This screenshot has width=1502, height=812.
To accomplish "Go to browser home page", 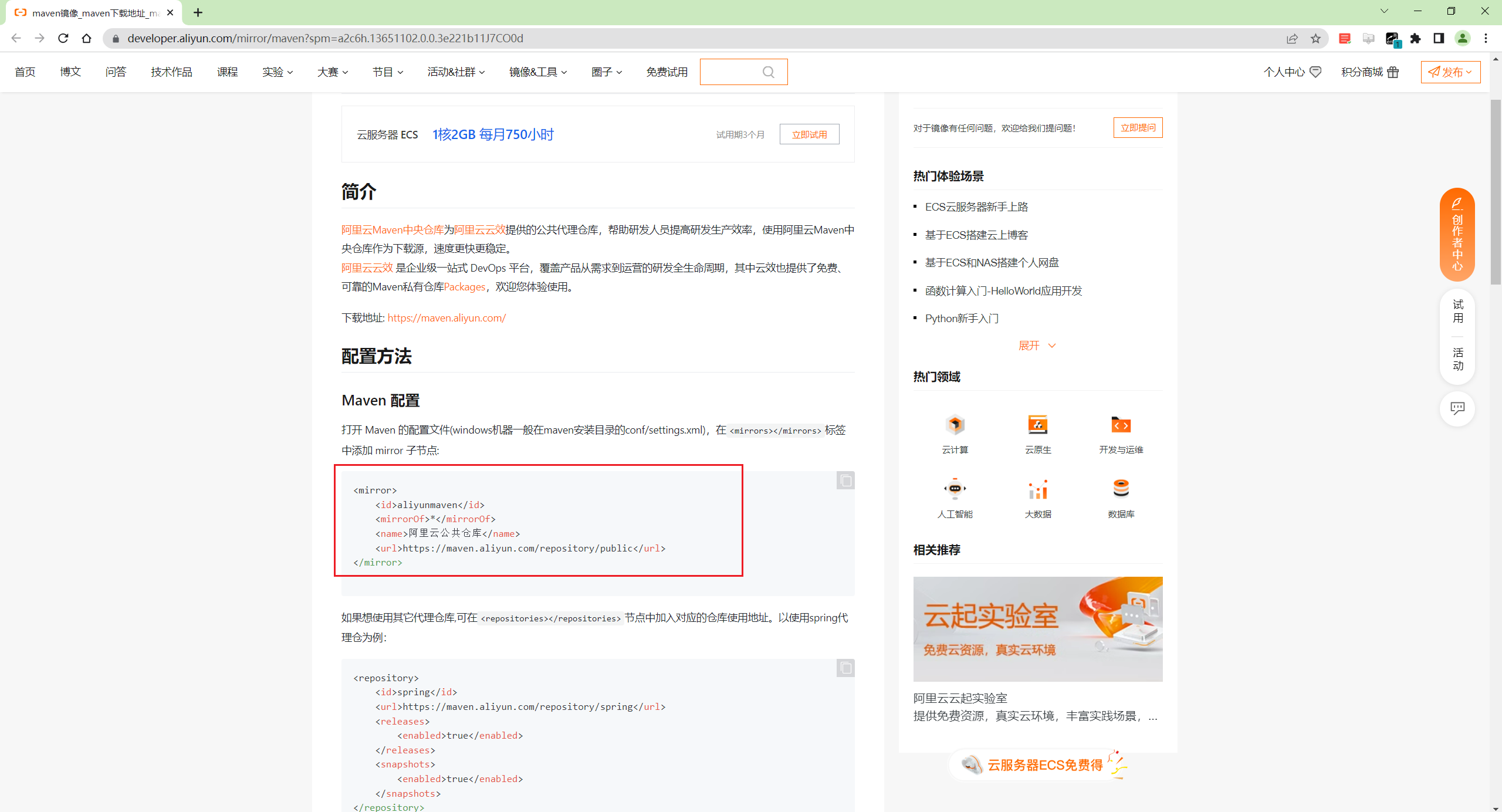I will pyautogui.click(x=86, y=38).
